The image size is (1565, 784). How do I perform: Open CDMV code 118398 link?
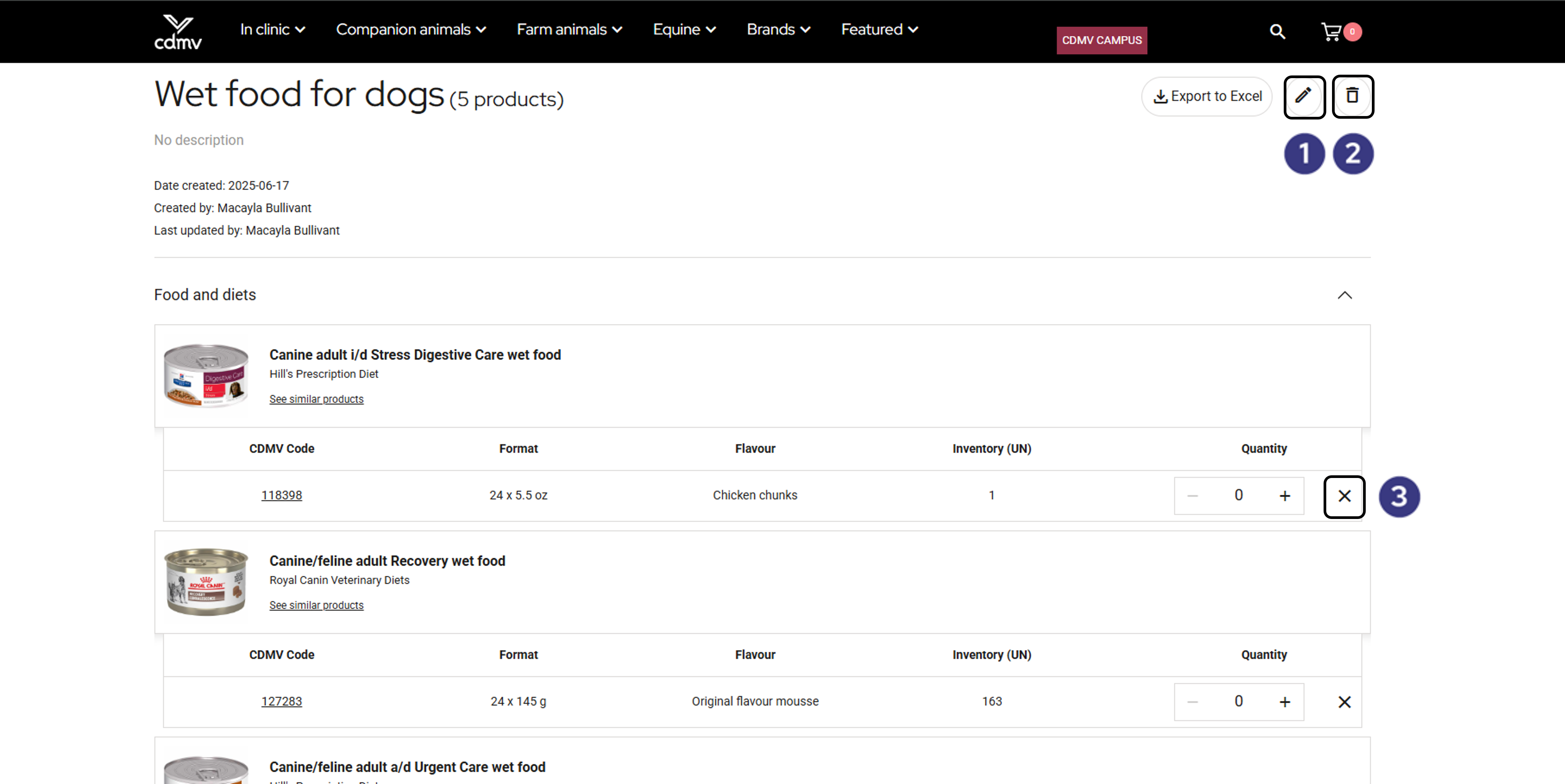tap(281, 495)
